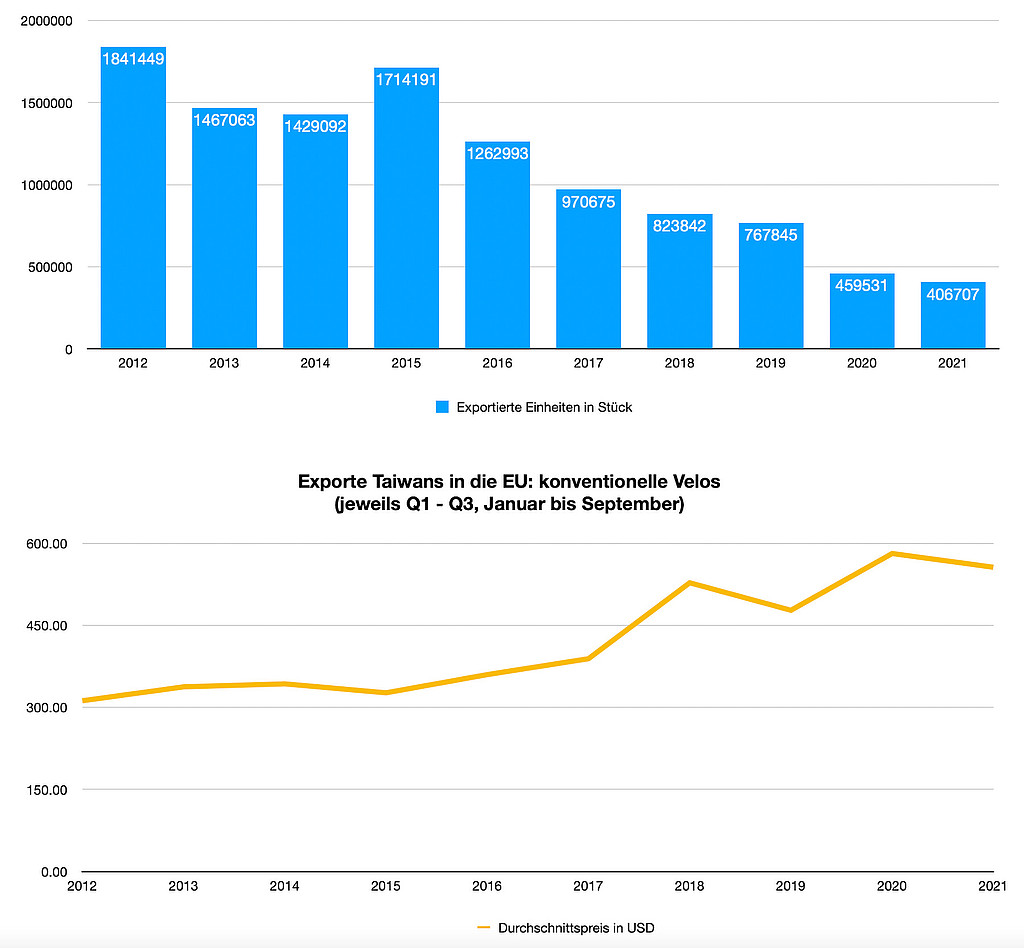Screen dimensions: 1024x948
Task: Click the 'Durchschnittspreis in USD' legend text
Action: (x=576, y=928)
